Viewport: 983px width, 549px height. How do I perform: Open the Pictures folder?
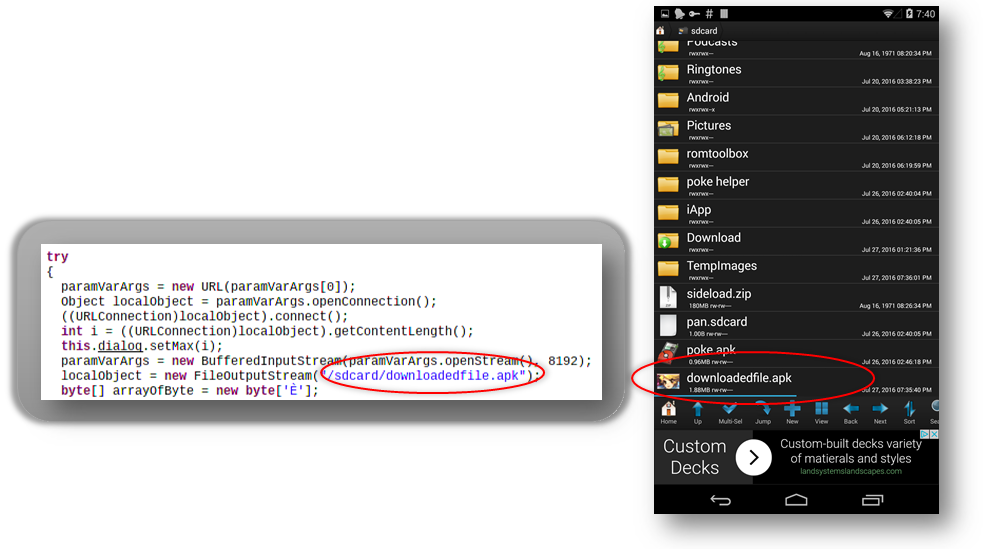pos(796,130)
